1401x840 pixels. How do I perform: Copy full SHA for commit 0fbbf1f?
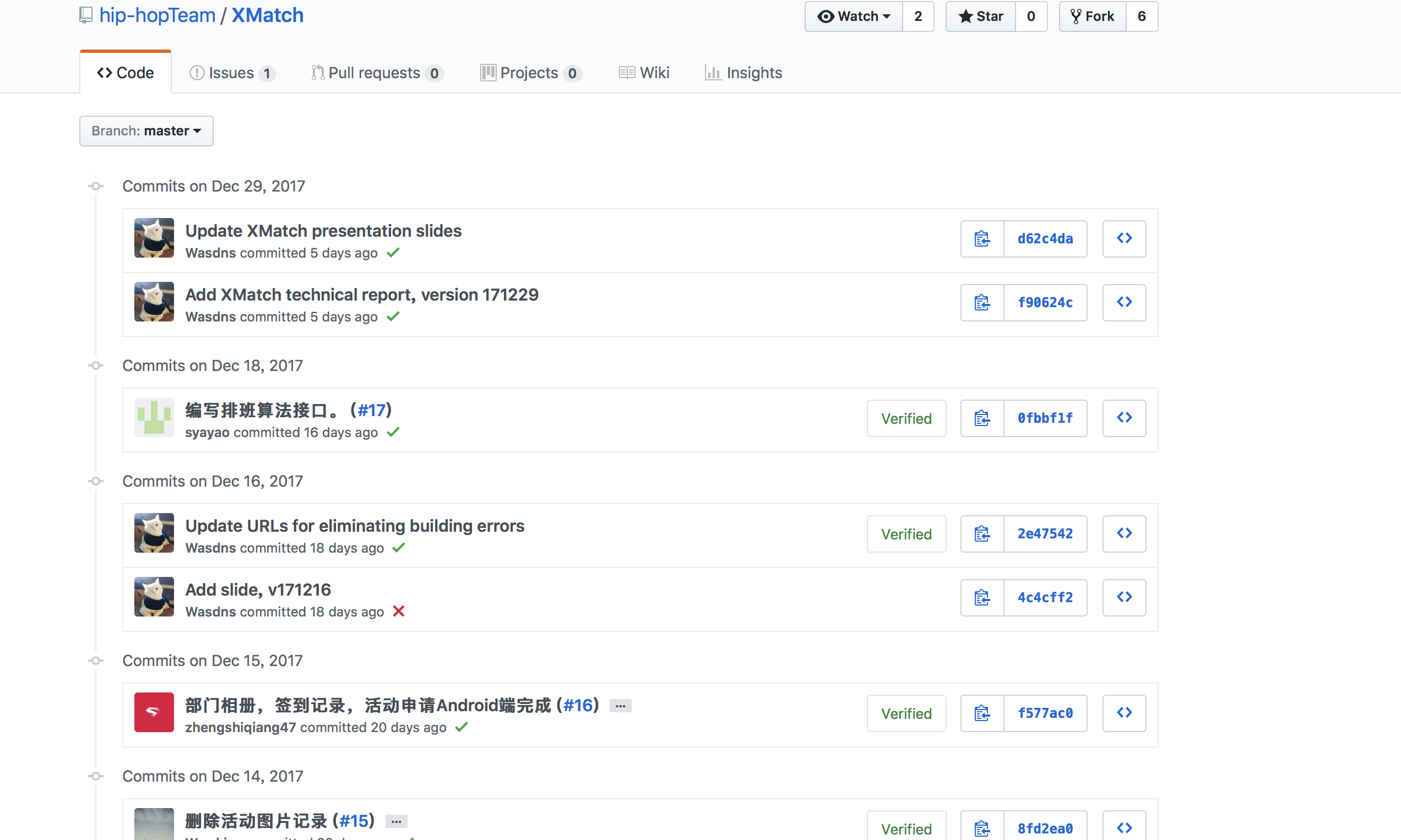pyautogui.click(x=982, y=418)
